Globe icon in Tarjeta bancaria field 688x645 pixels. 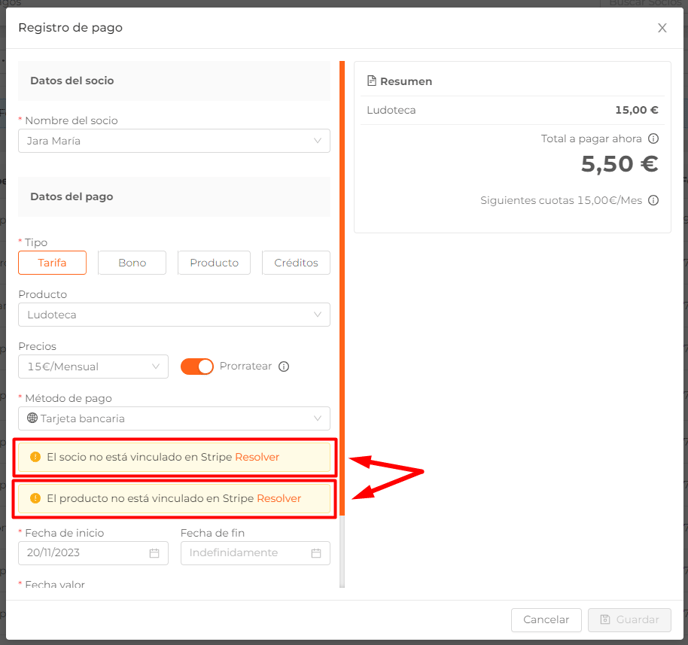[x=32, y=418]
